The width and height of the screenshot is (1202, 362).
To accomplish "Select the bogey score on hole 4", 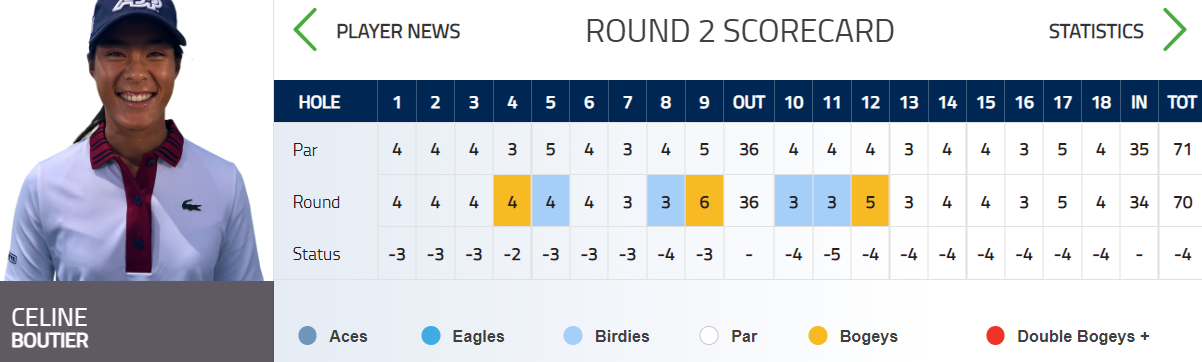I will pos(512,202).
